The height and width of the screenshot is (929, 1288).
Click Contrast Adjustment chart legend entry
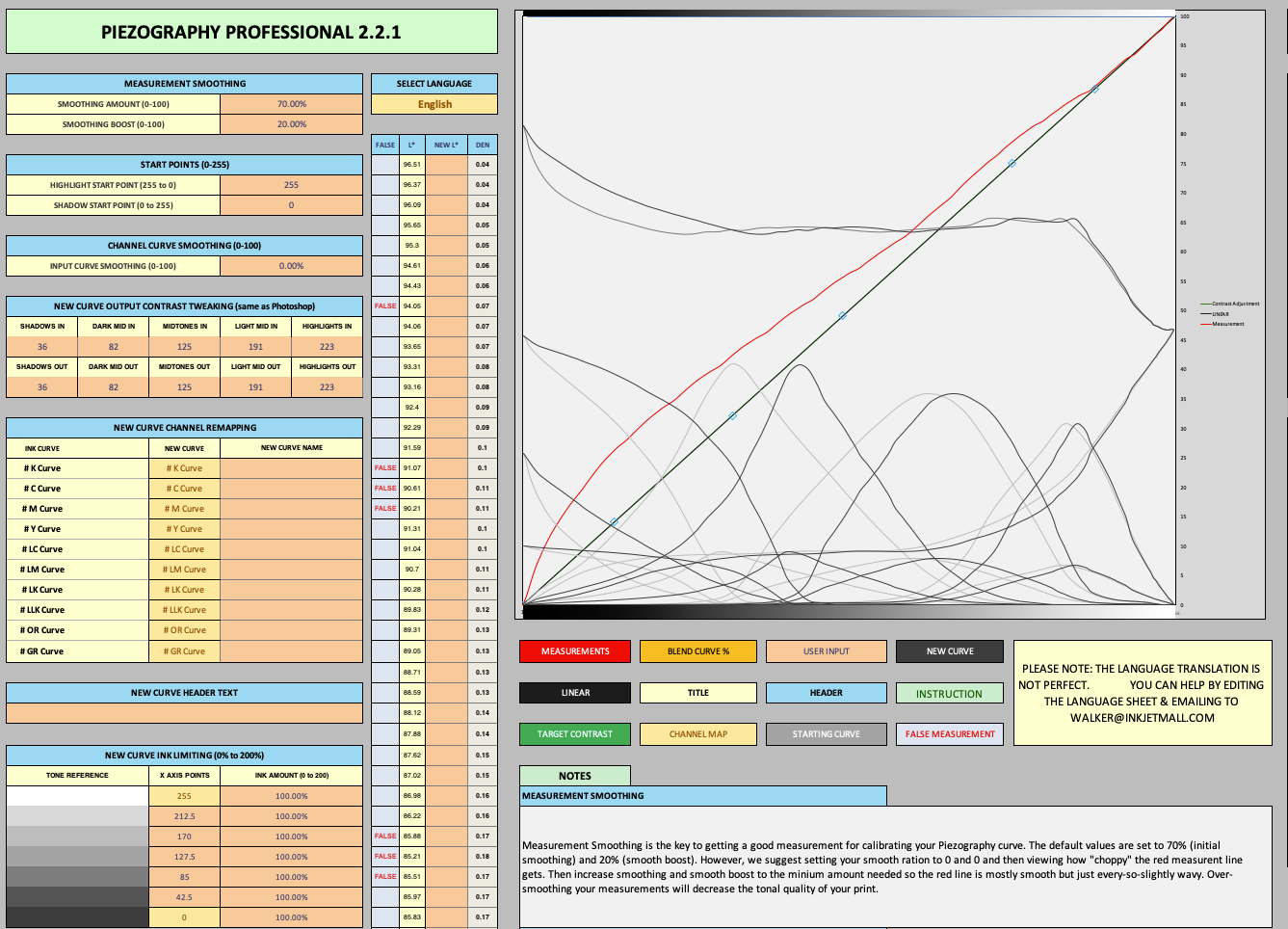click(1230, 304)
